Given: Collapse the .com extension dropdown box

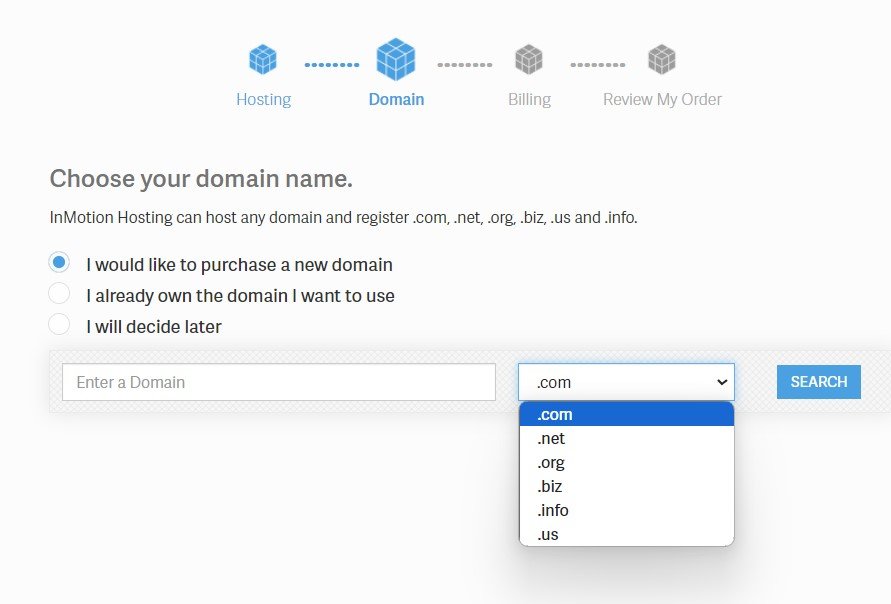Looking at the screenshot, I should 626,382.
